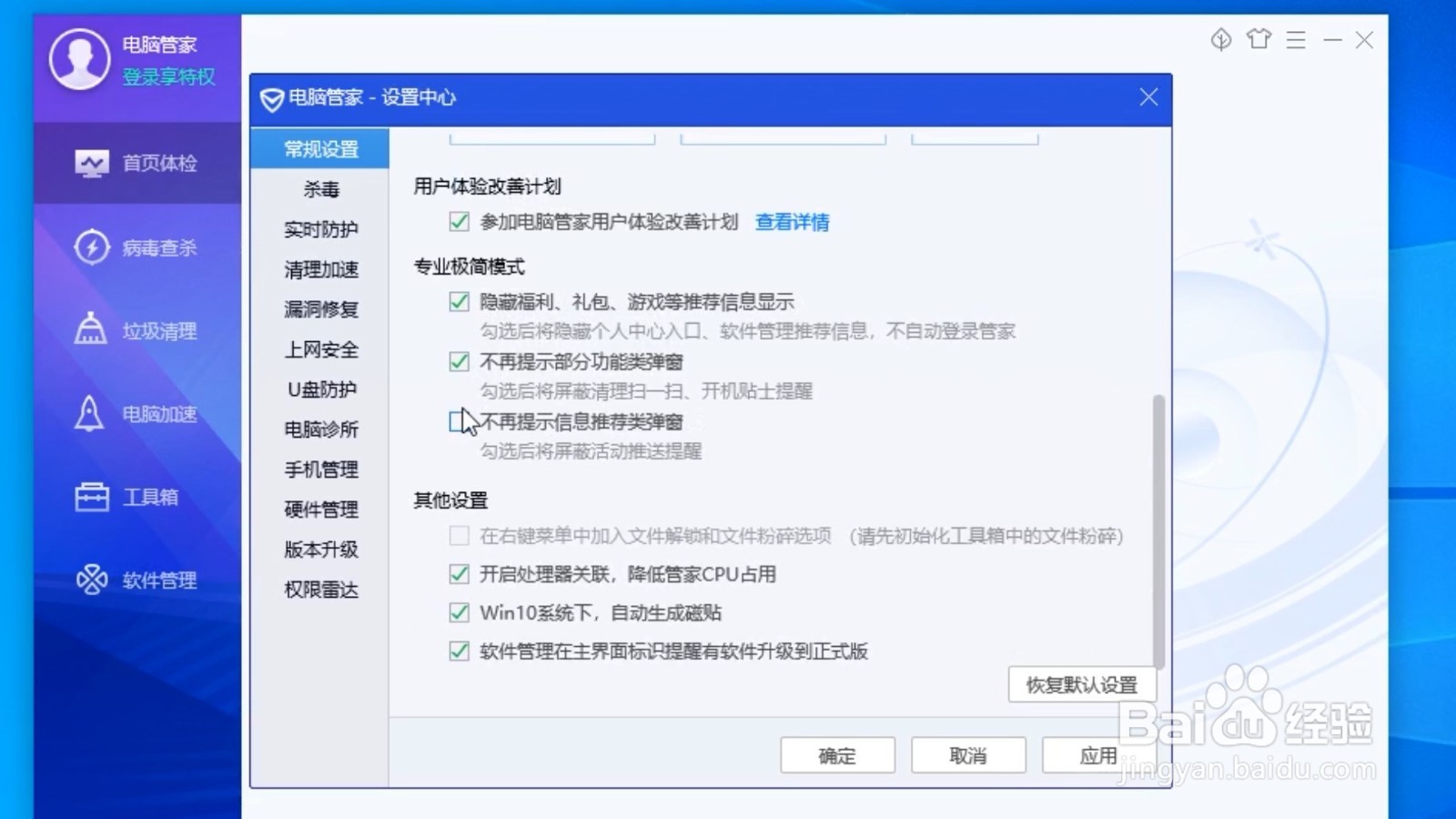The image size is (1456, 819).
Task: Close the main 电脑管家 window
Action: pyautogui.click(x=1364, y=39)
